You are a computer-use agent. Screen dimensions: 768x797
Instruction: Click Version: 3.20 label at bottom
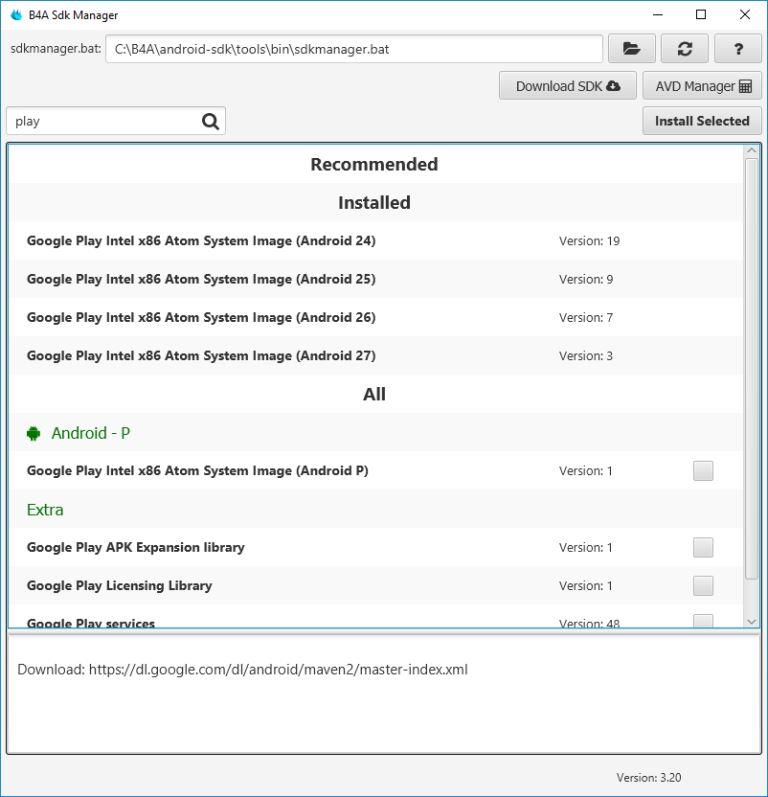click(x=649, y=777)
